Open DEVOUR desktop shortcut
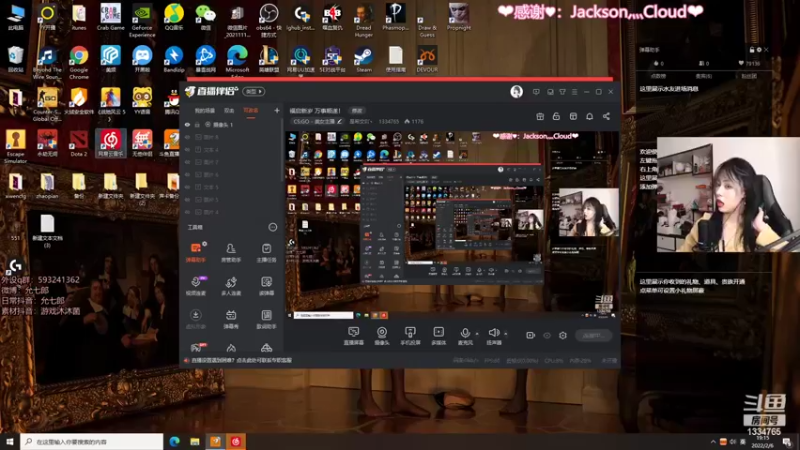The image size is (800, 450). click(427, 59)
